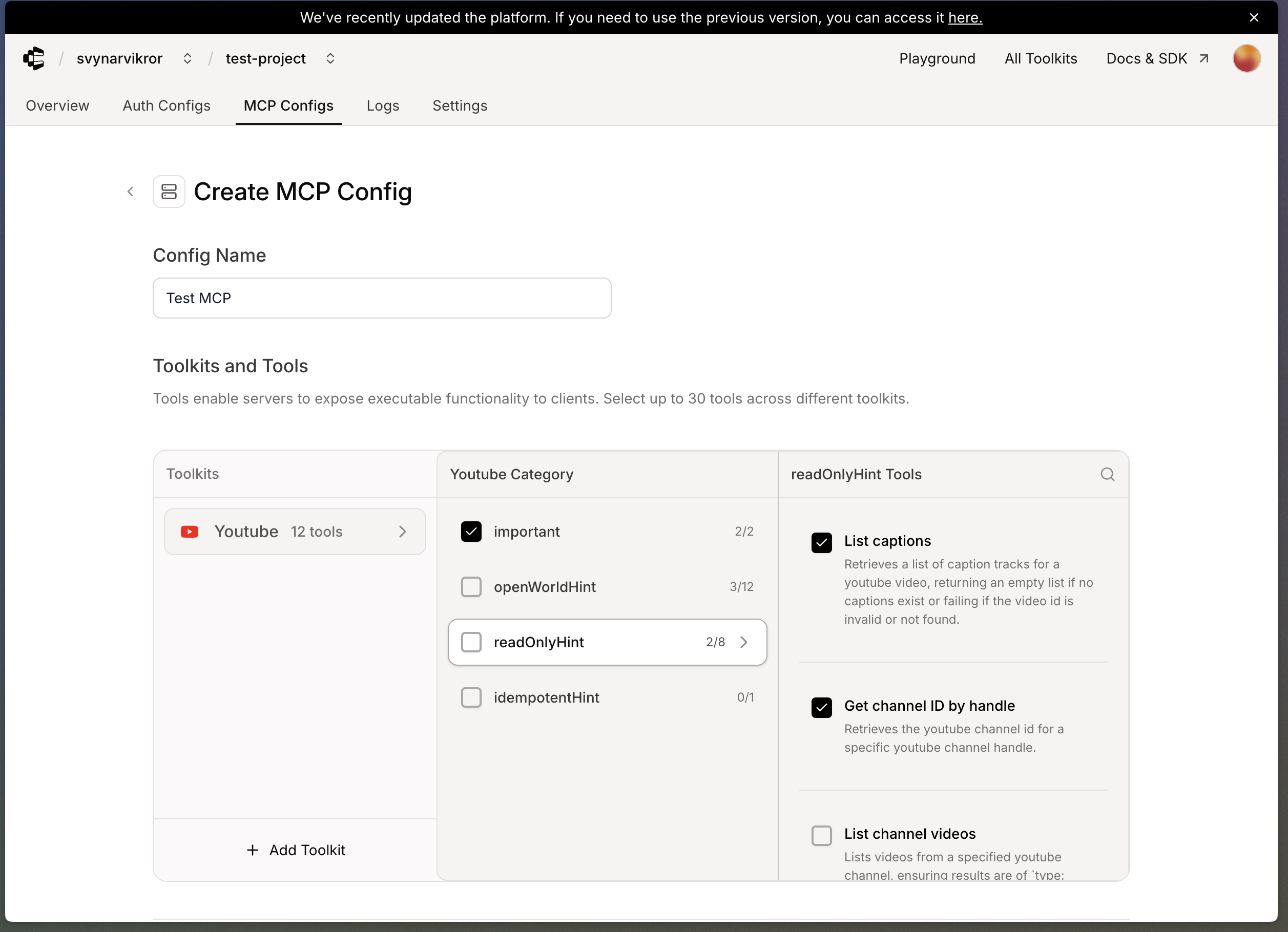The image size is (1288, 932).
Task: Switch to the Auth Configs tab
Action: point(167,105)
